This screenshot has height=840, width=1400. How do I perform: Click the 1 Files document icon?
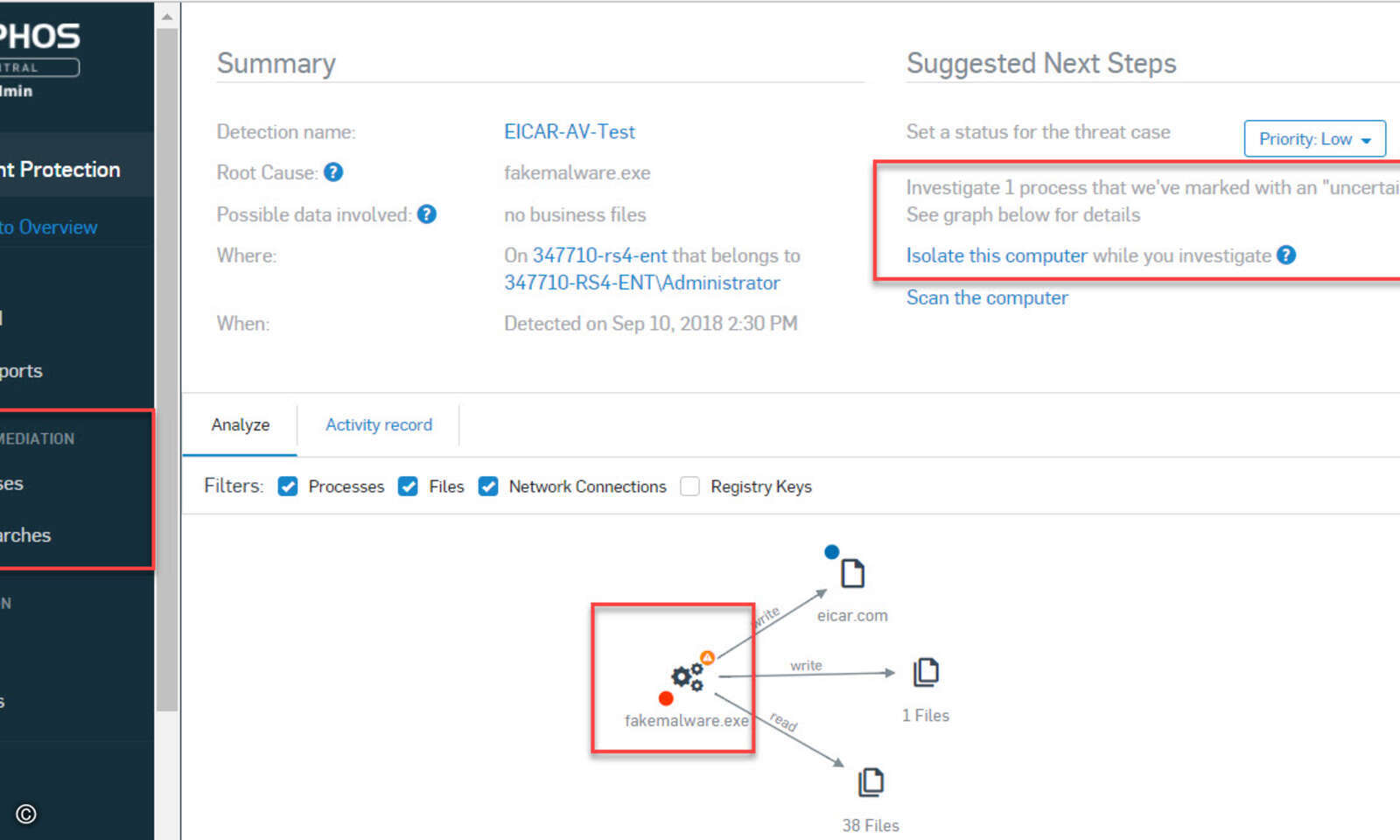tap(925, 671)
